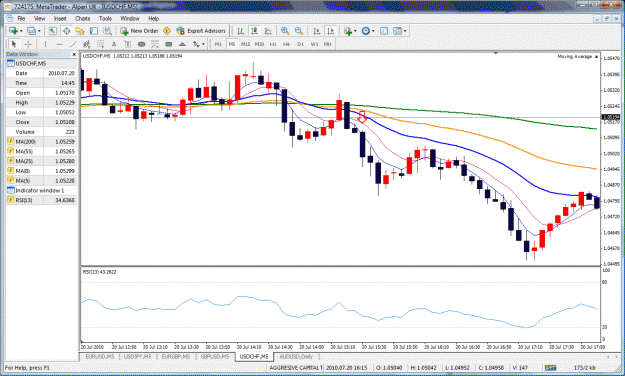
Task: Switch chart to line chart mode
Action: click(268, 31)
